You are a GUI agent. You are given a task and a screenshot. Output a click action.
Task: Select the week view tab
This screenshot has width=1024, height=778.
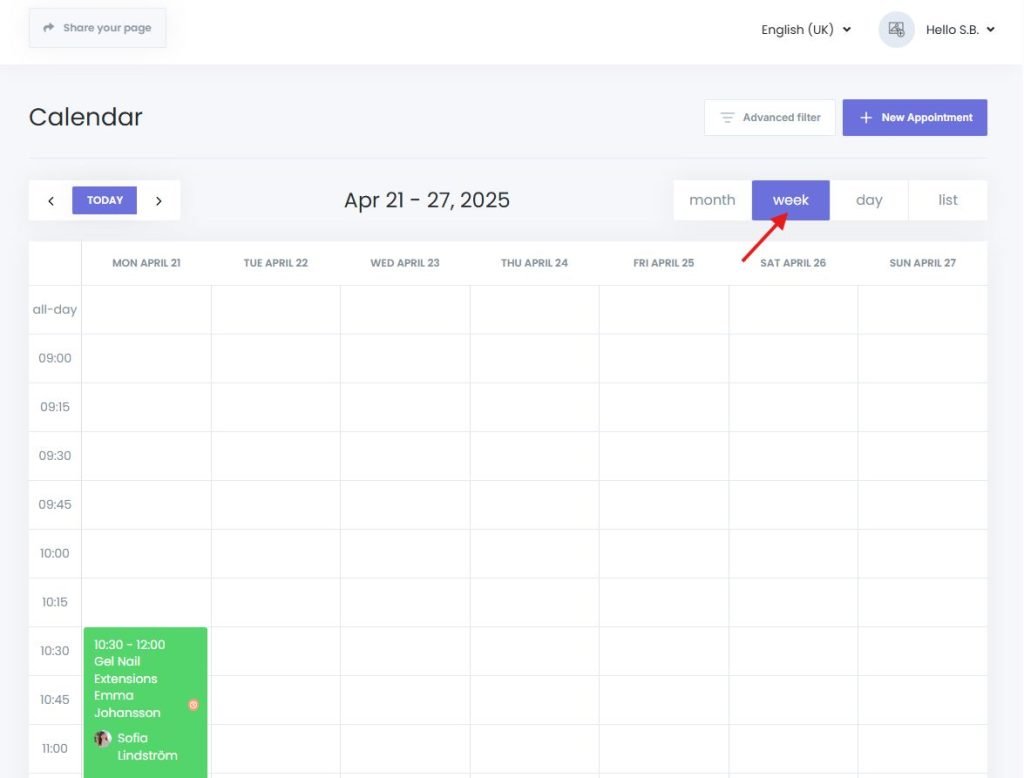tap(790, 200)
